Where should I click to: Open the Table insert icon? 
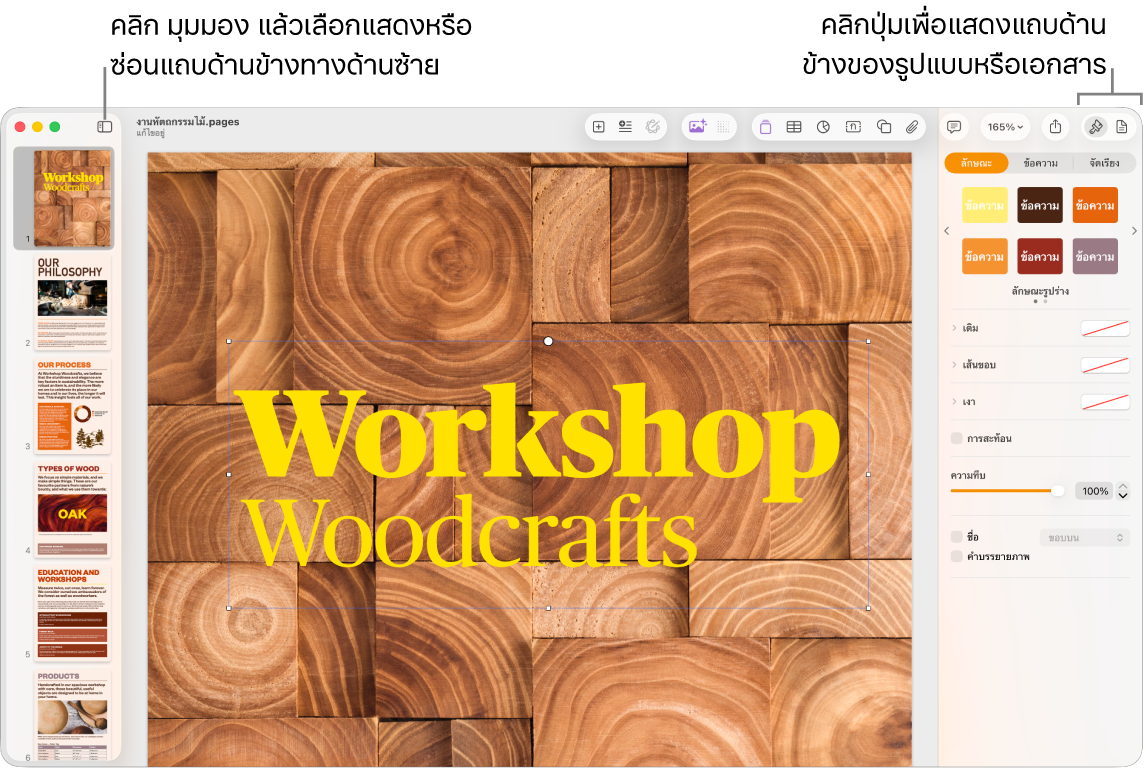[x=794, y=127]
